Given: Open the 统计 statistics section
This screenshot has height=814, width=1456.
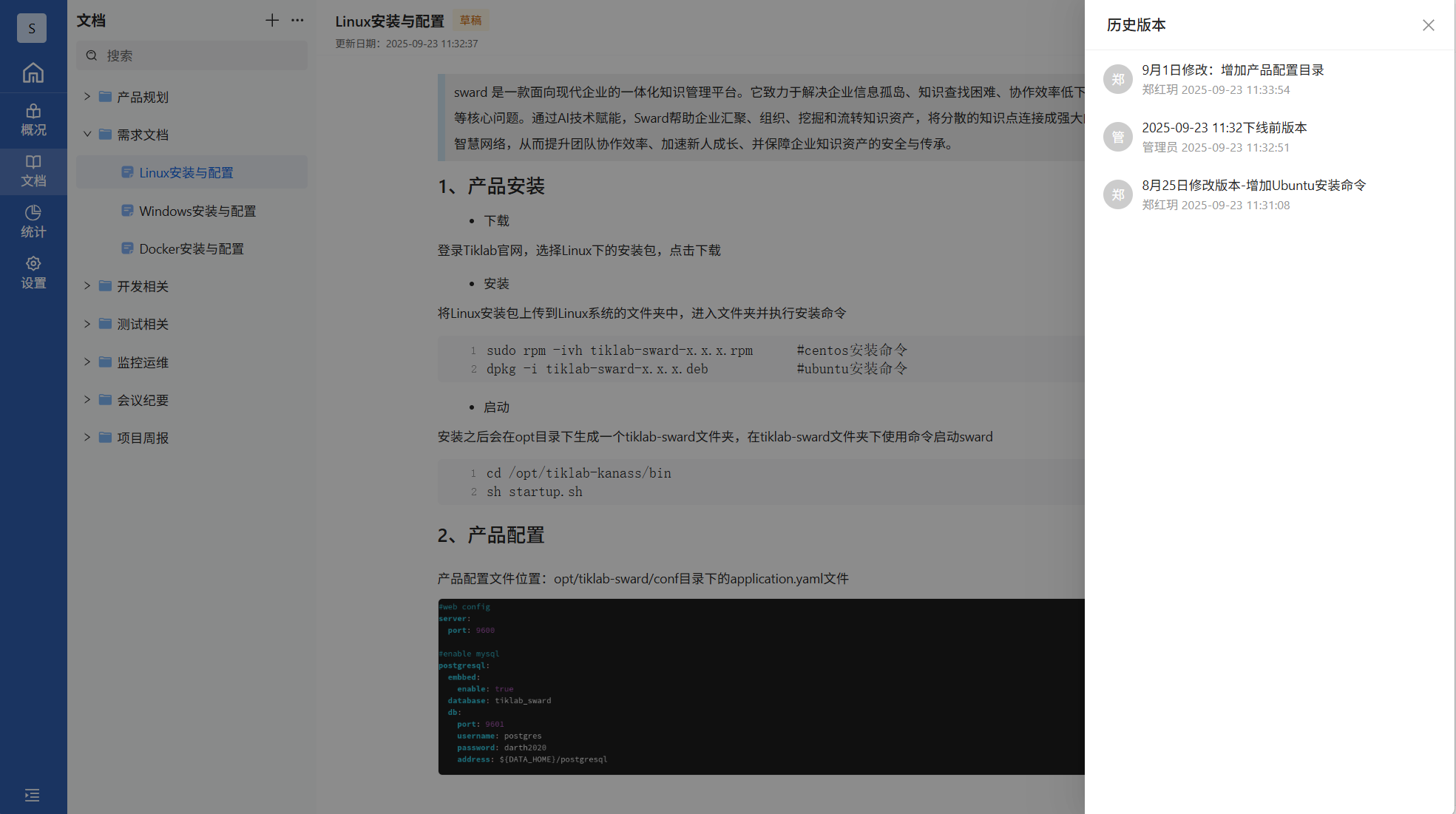Looking at the screenshot, I should point(33,223).
